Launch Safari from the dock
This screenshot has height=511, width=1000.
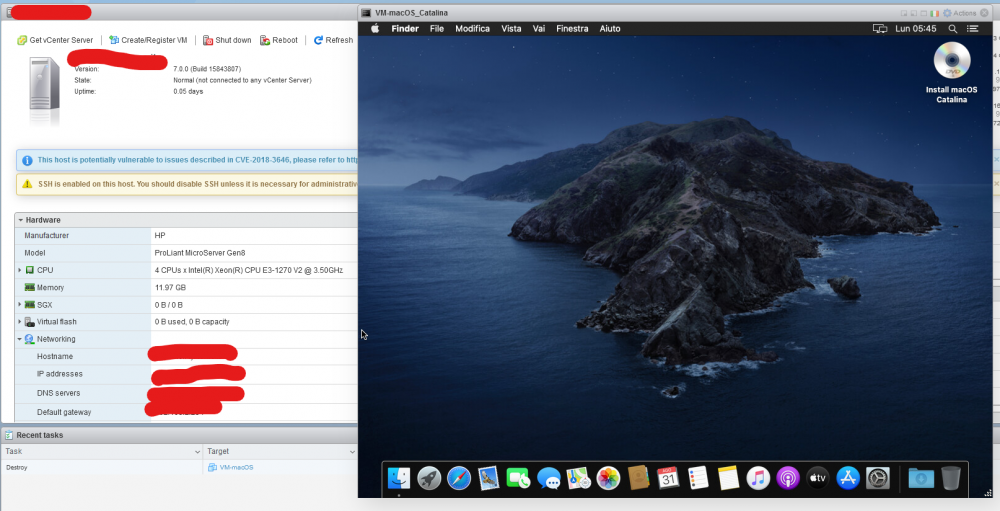459,478
